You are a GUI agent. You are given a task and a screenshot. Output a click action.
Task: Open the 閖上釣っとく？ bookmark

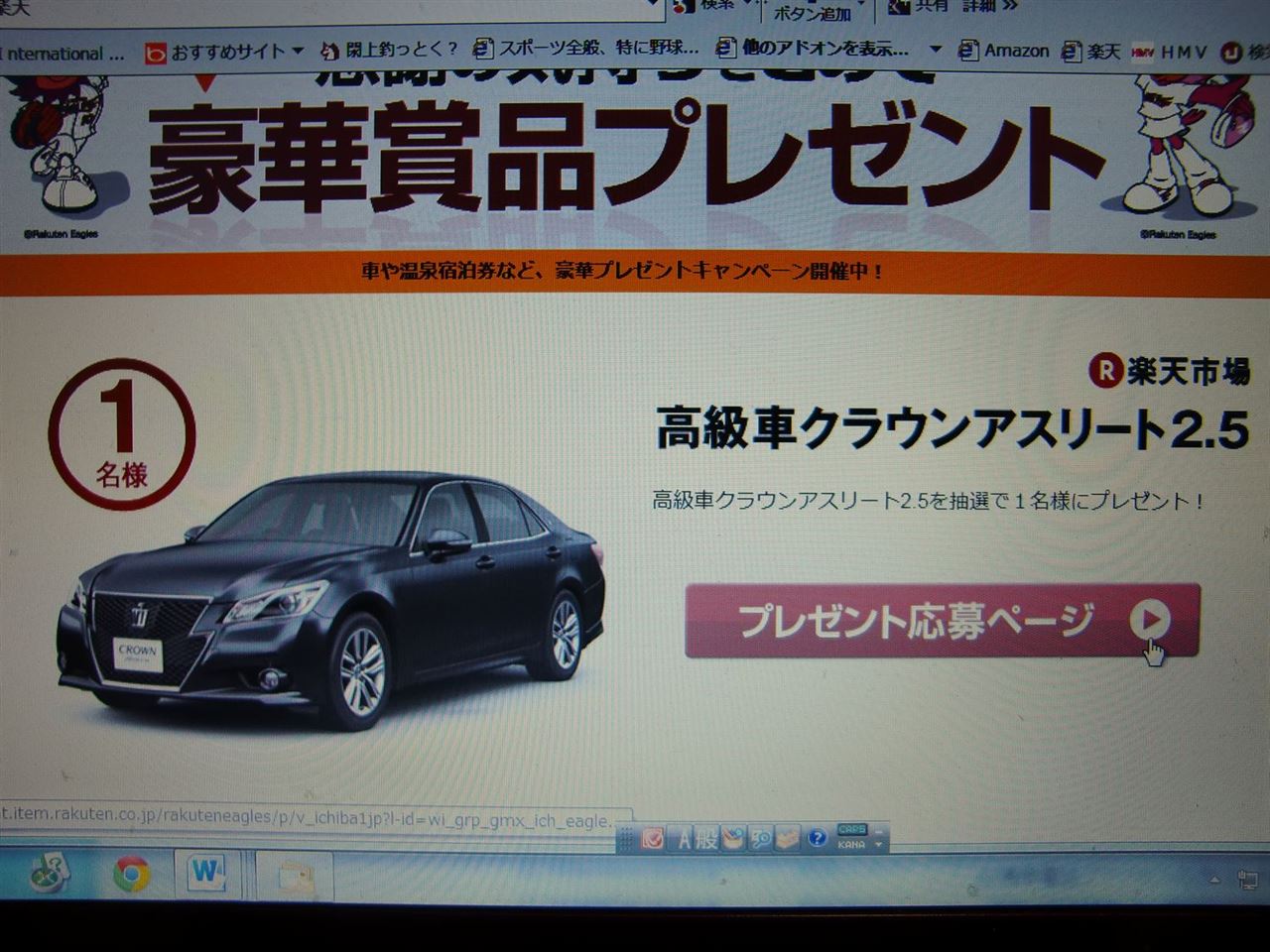389,50
